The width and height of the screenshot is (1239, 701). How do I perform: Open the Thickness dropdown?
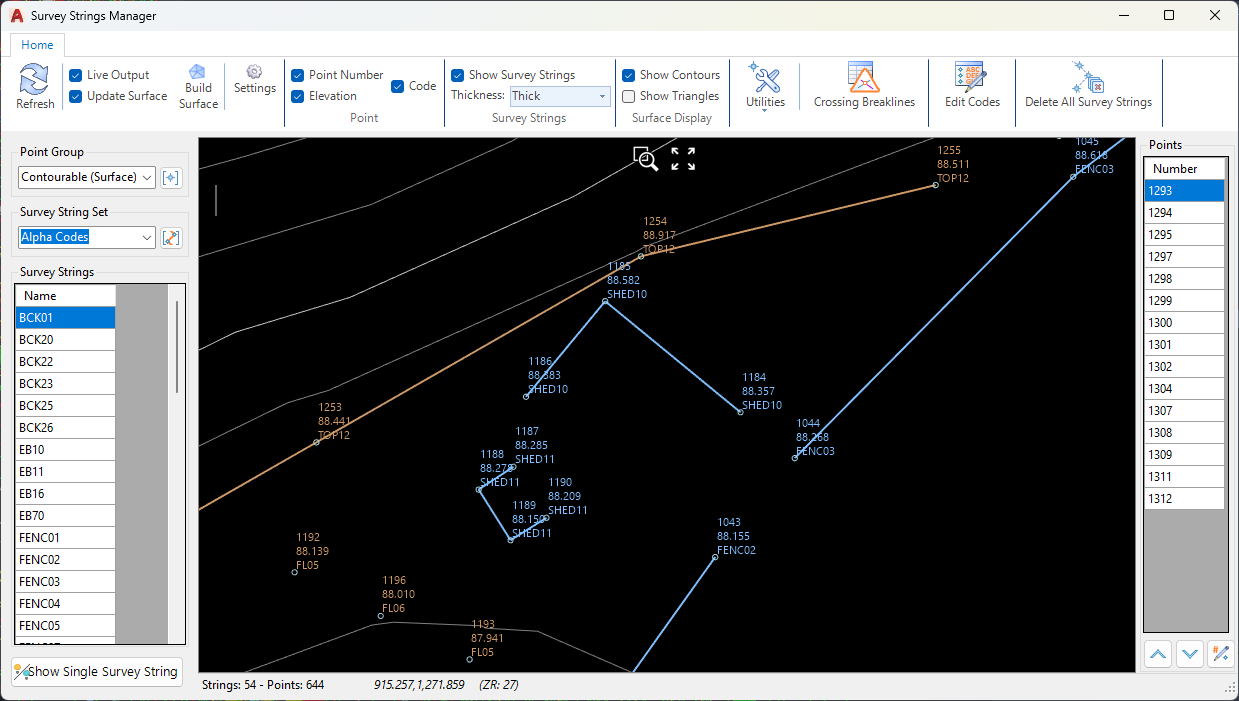(559, 96)
